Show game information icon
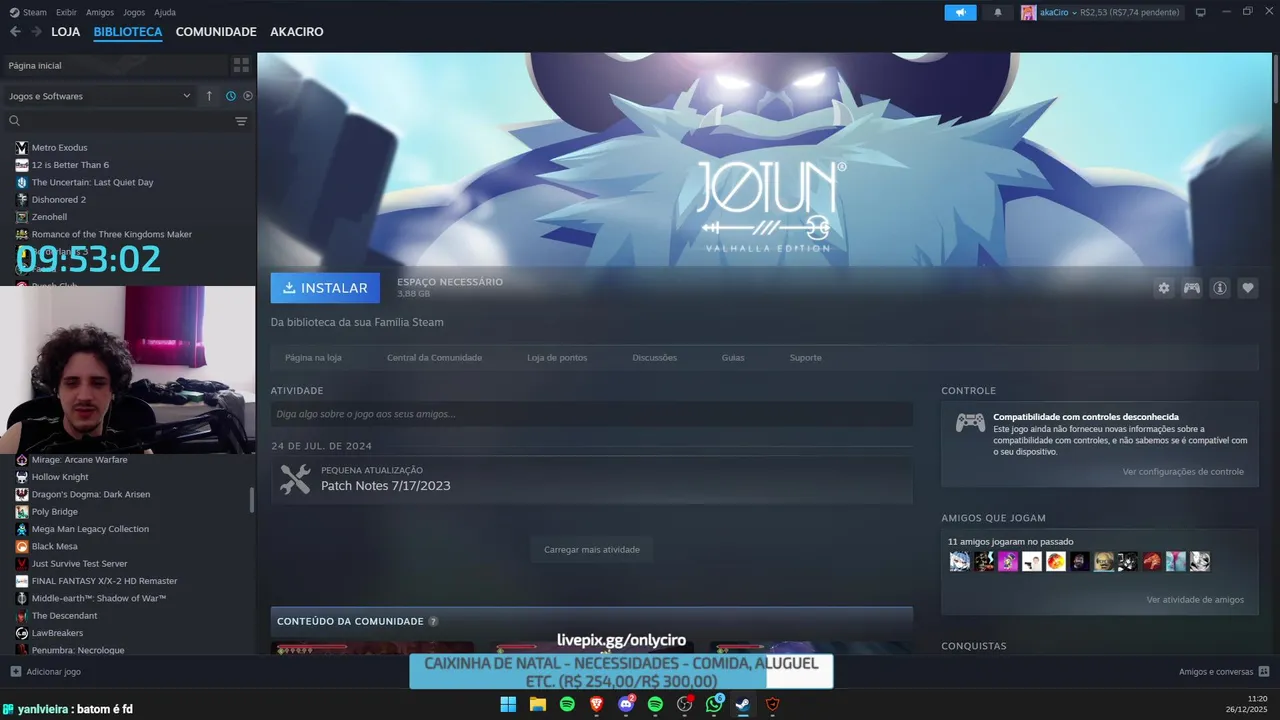The height and width of the screenshot is (720, 1280). 1220,288
